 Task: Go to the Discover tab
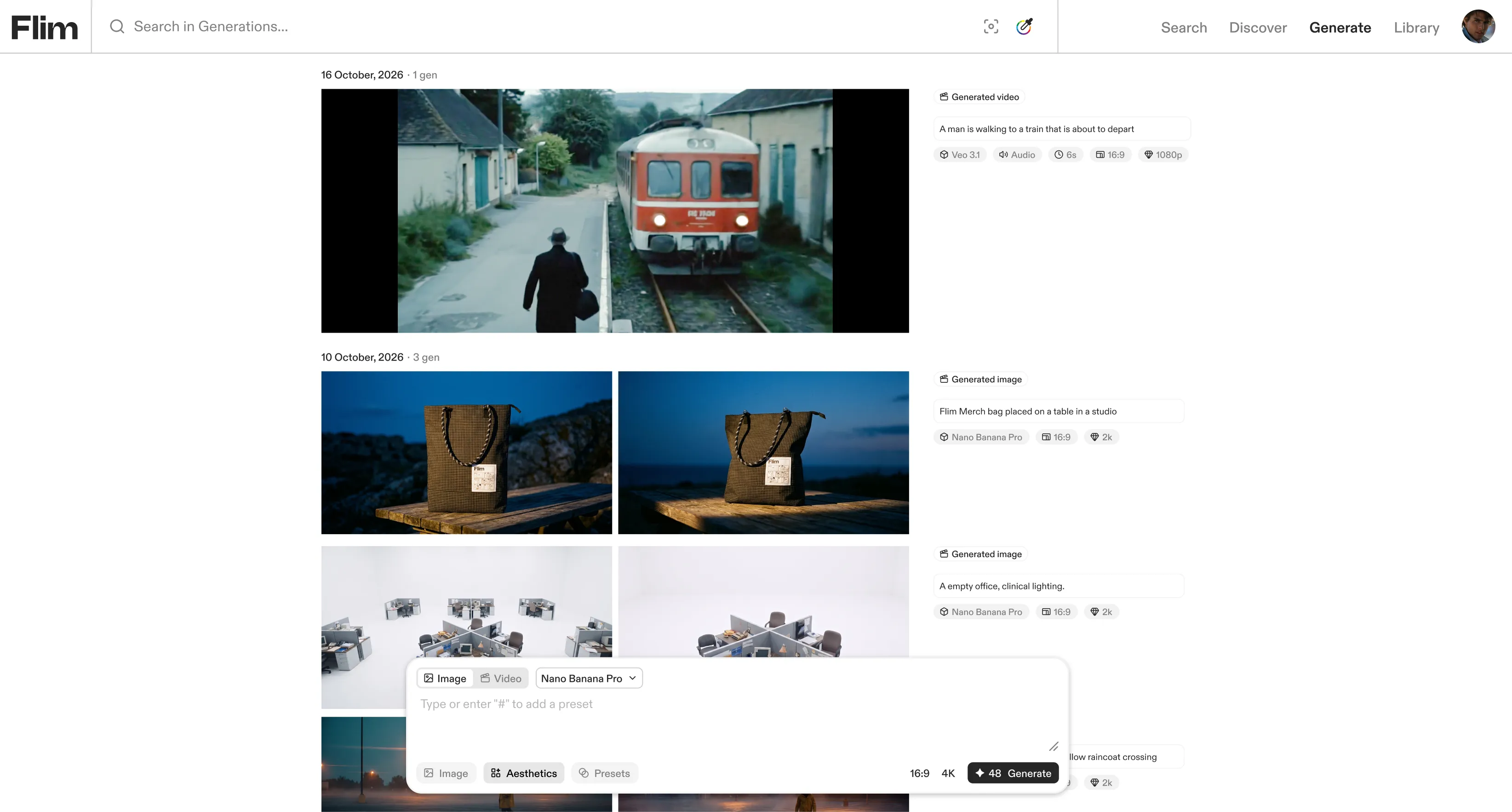pos(1258,28)
